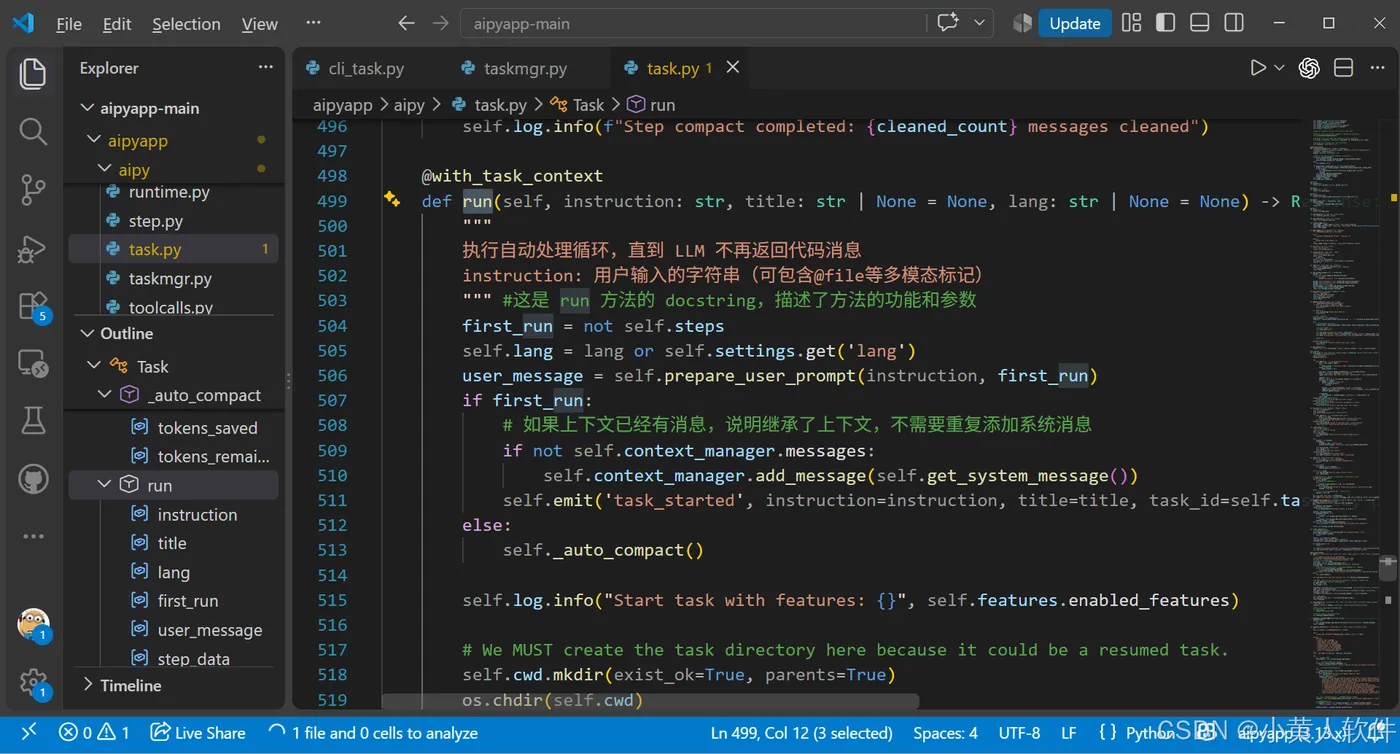Viewport: 1400px width, 754px height.
Task: Click the Spaces: 4 indentation setting
Action: 945,733
